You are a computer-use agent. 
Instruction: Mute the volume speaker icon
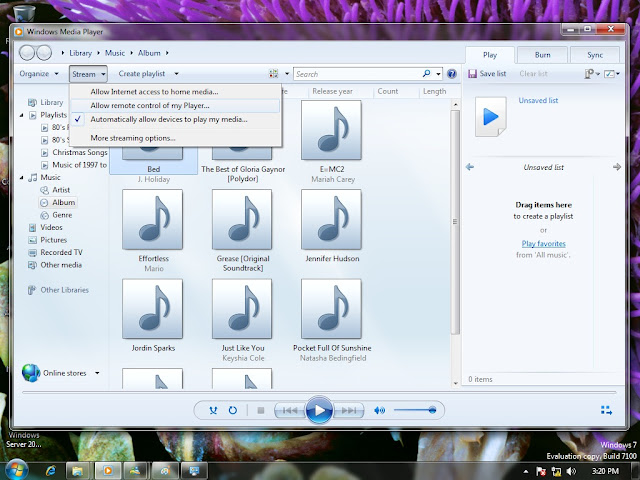[x=380, y=410]
